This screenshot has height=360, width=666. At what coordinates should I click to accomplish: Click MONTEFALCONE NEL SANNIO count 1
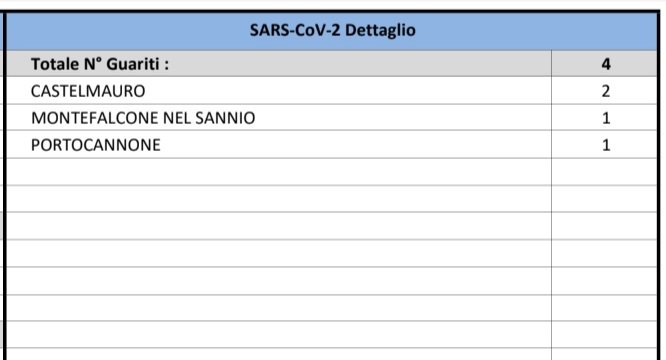coord(606,118)
